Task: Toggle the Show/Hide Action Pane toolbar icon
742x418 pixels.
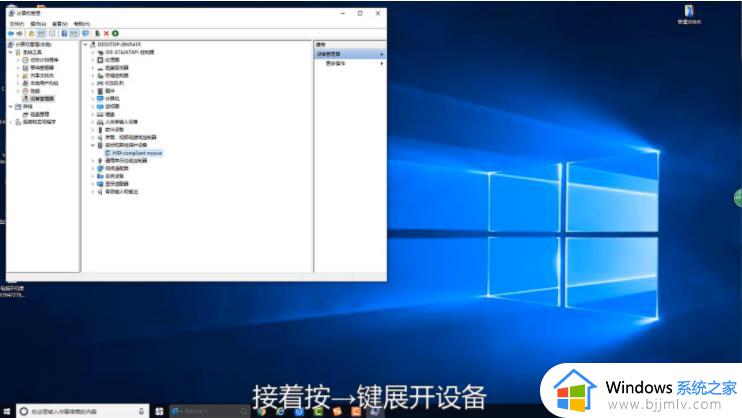Action: pyautogui.click(x=74, y=34)
